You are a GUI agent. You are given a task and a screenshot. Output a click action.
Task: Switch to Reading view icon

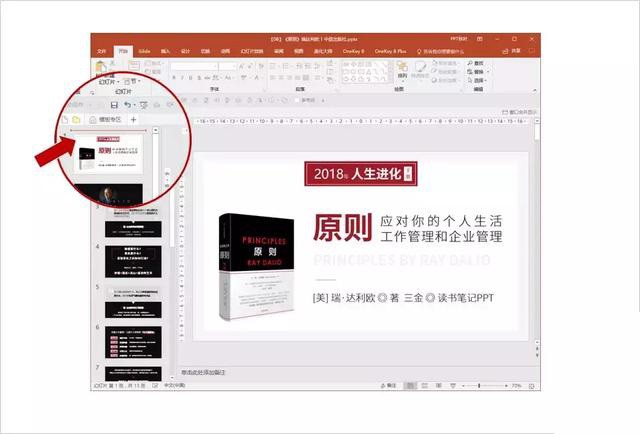coord(439,385)
